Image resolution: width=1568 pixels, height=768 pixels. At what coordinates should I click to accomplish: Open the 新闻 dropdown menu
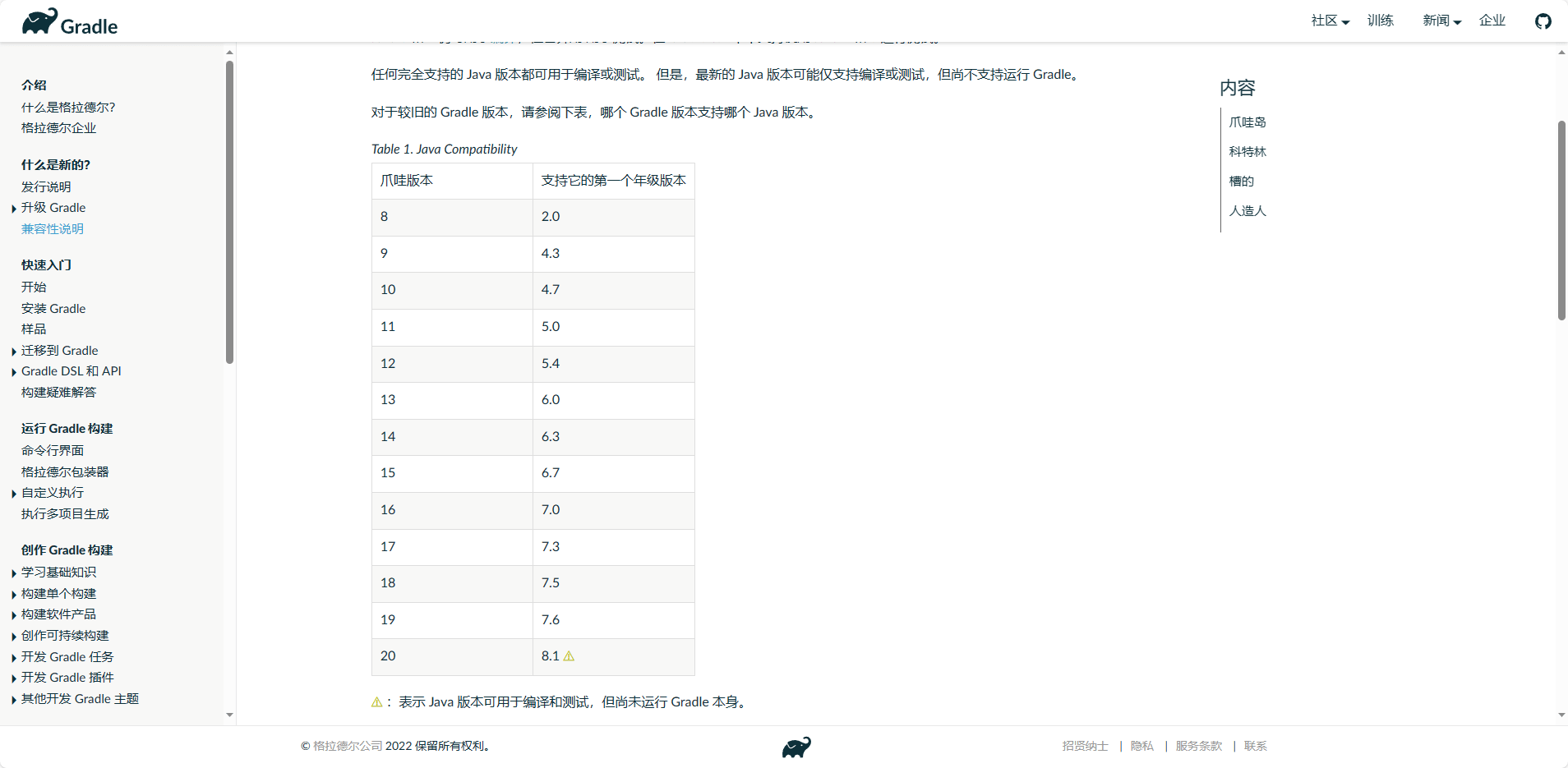(x=1442, y=21)
